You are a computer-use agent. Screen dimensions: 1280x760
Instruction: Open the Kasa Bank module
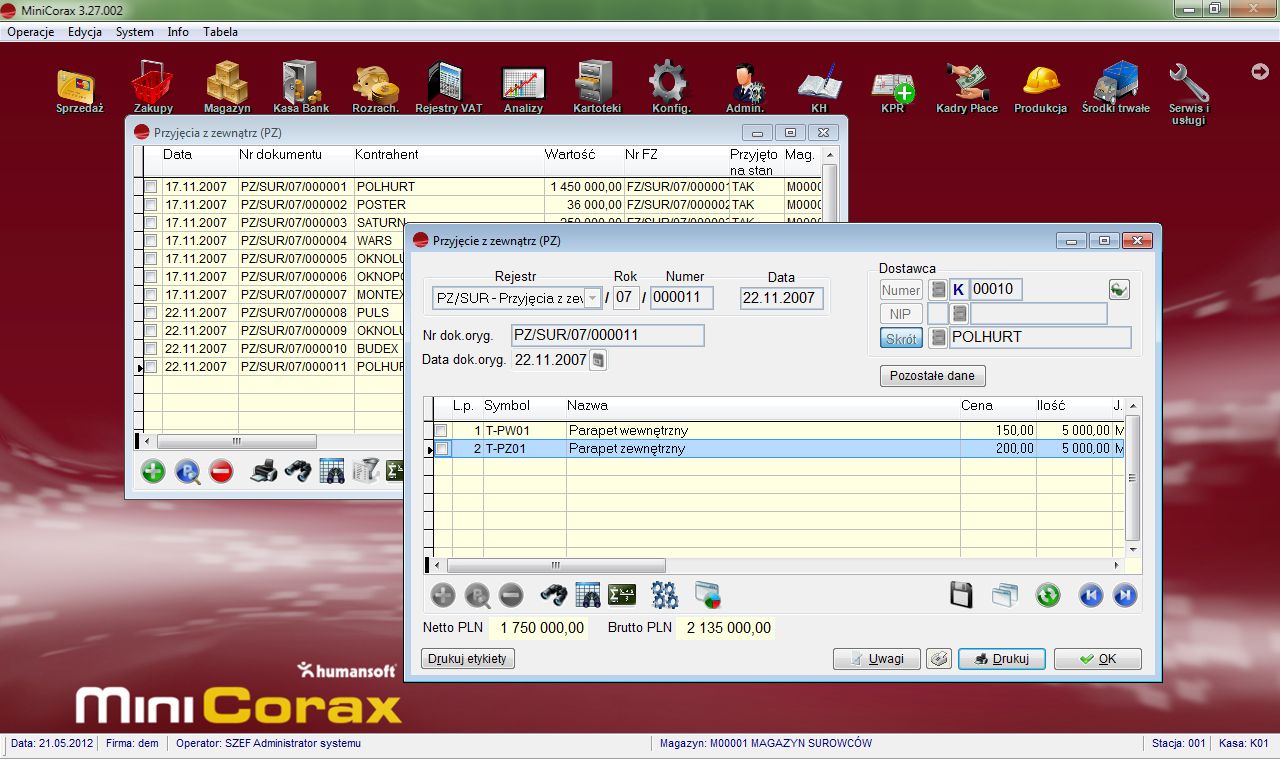point(301,88)
